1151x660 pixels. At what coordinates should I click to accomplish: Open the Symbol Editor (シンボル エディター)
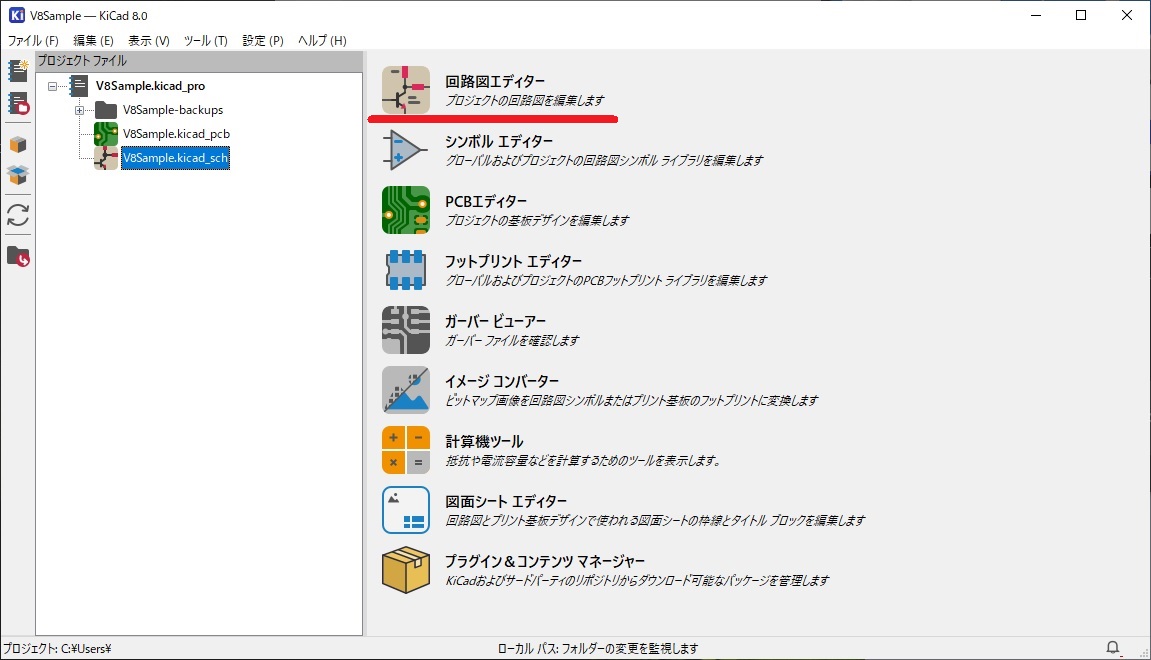point(405,150)
